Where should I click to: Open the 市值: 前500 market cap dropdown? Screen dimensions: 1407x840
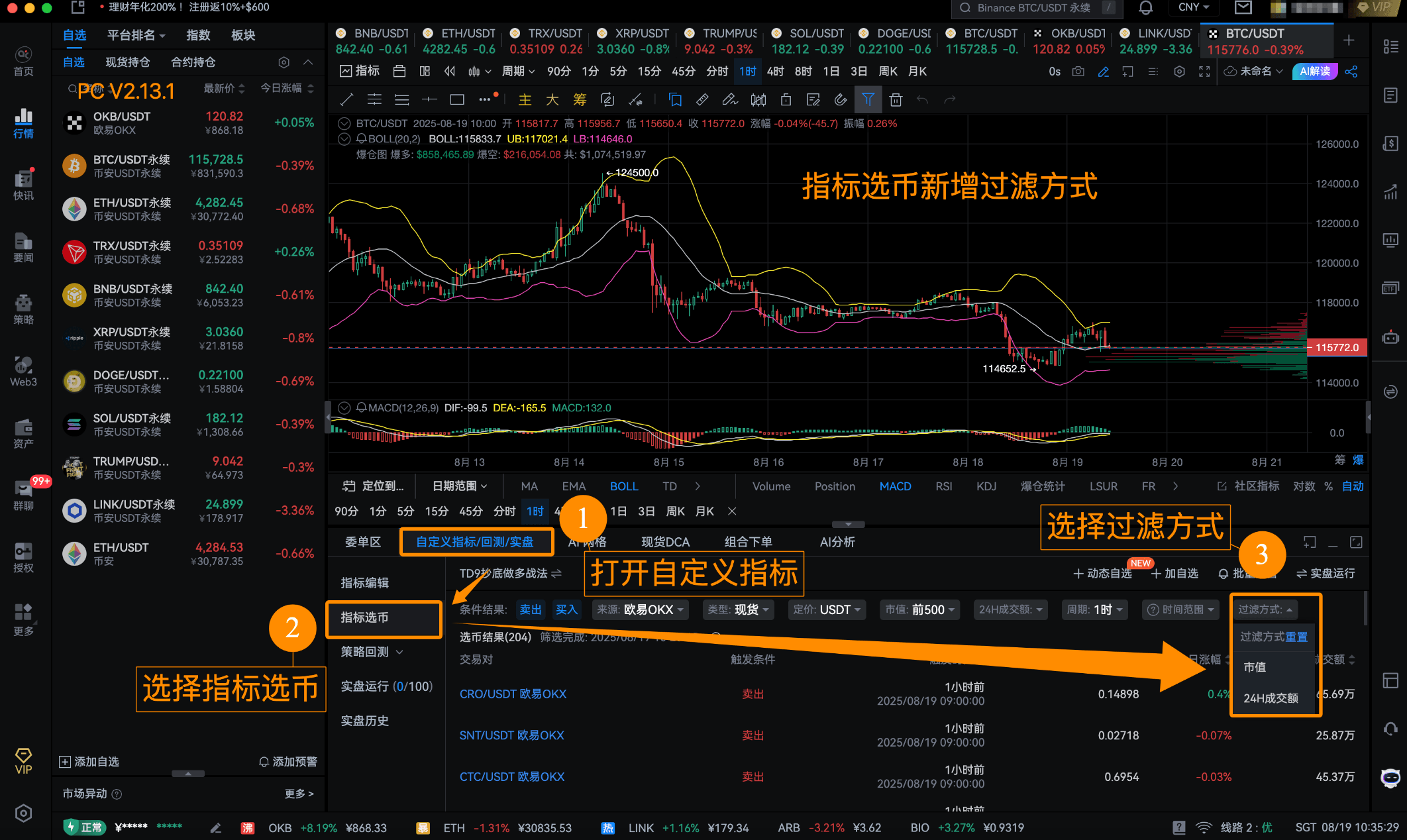tap(919, 609)
